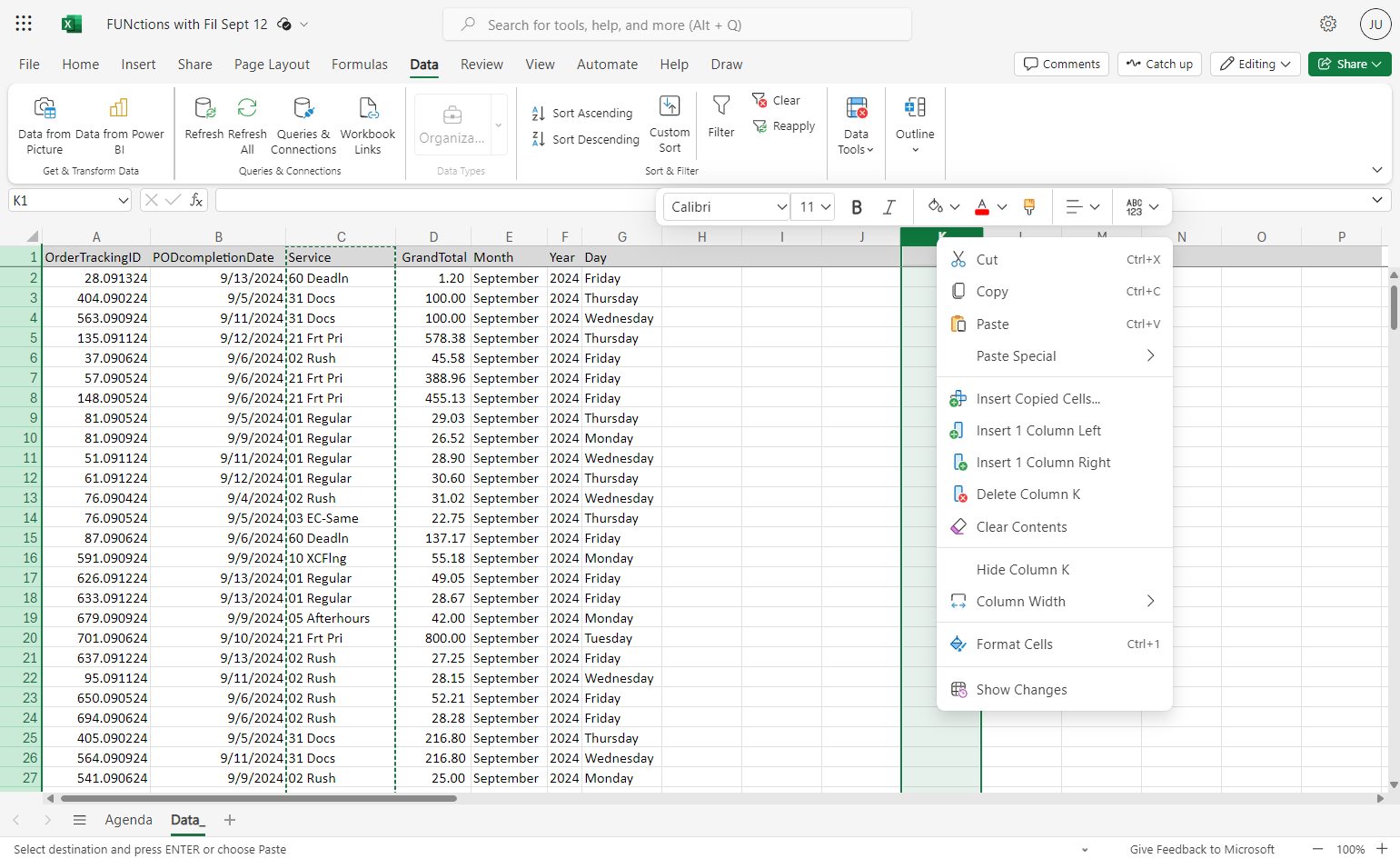
Task: Select Hide Column K
Action: (x=1055, y=570)
